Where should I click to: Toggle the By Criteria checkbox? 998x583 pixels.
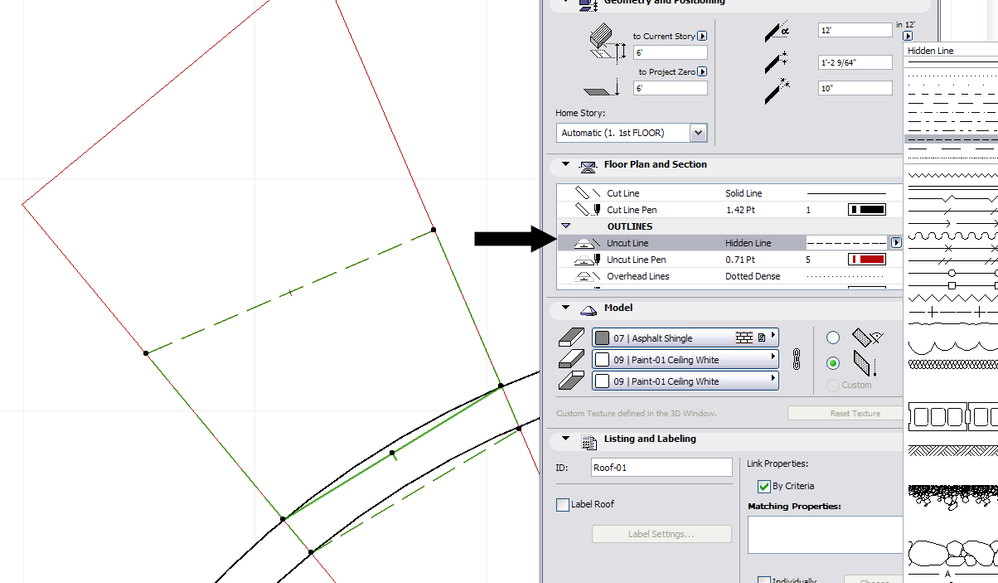[x=764, y=486]
